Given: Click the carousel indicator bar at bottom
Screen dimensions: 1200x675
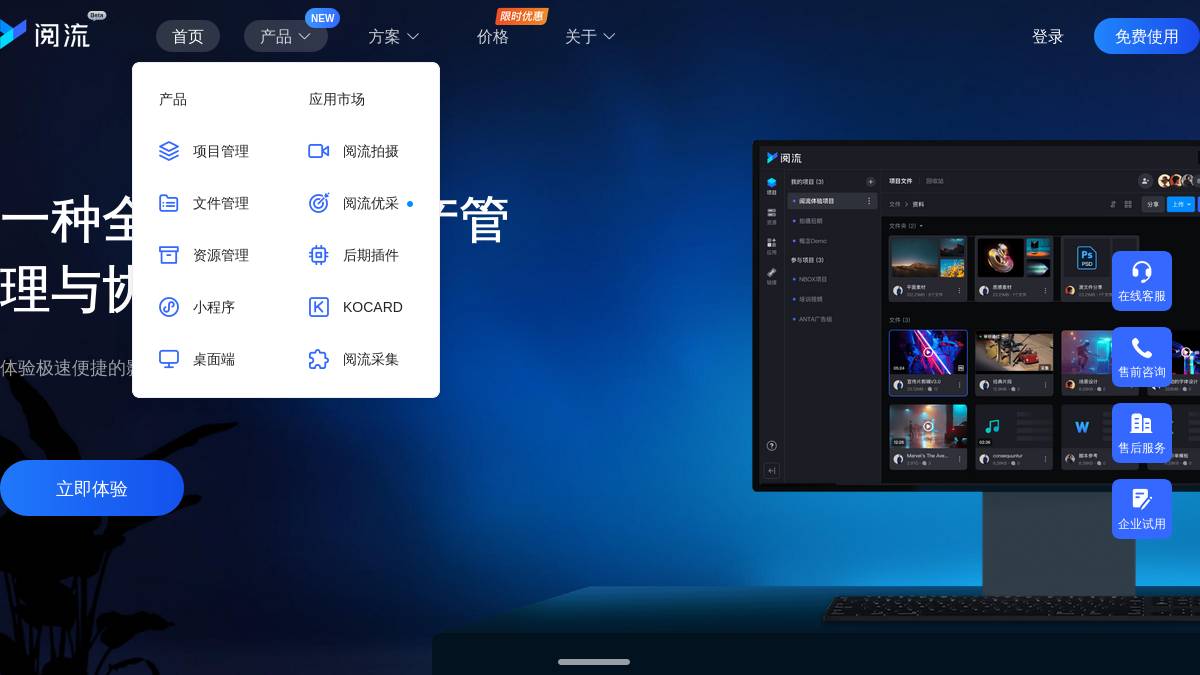Looking at the screenshot, I should point(594,662).
